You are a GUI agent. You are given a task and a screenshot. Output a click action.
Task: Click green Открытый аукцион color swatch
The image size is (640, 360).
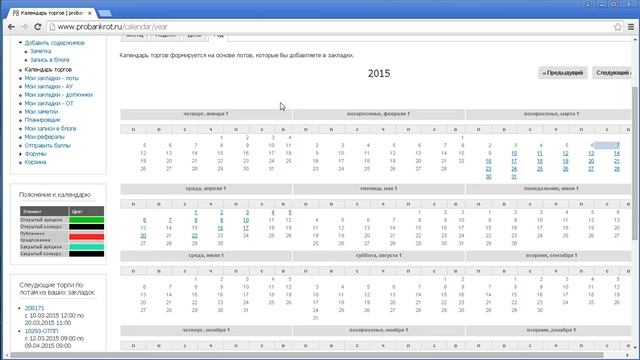coord(86,220)
